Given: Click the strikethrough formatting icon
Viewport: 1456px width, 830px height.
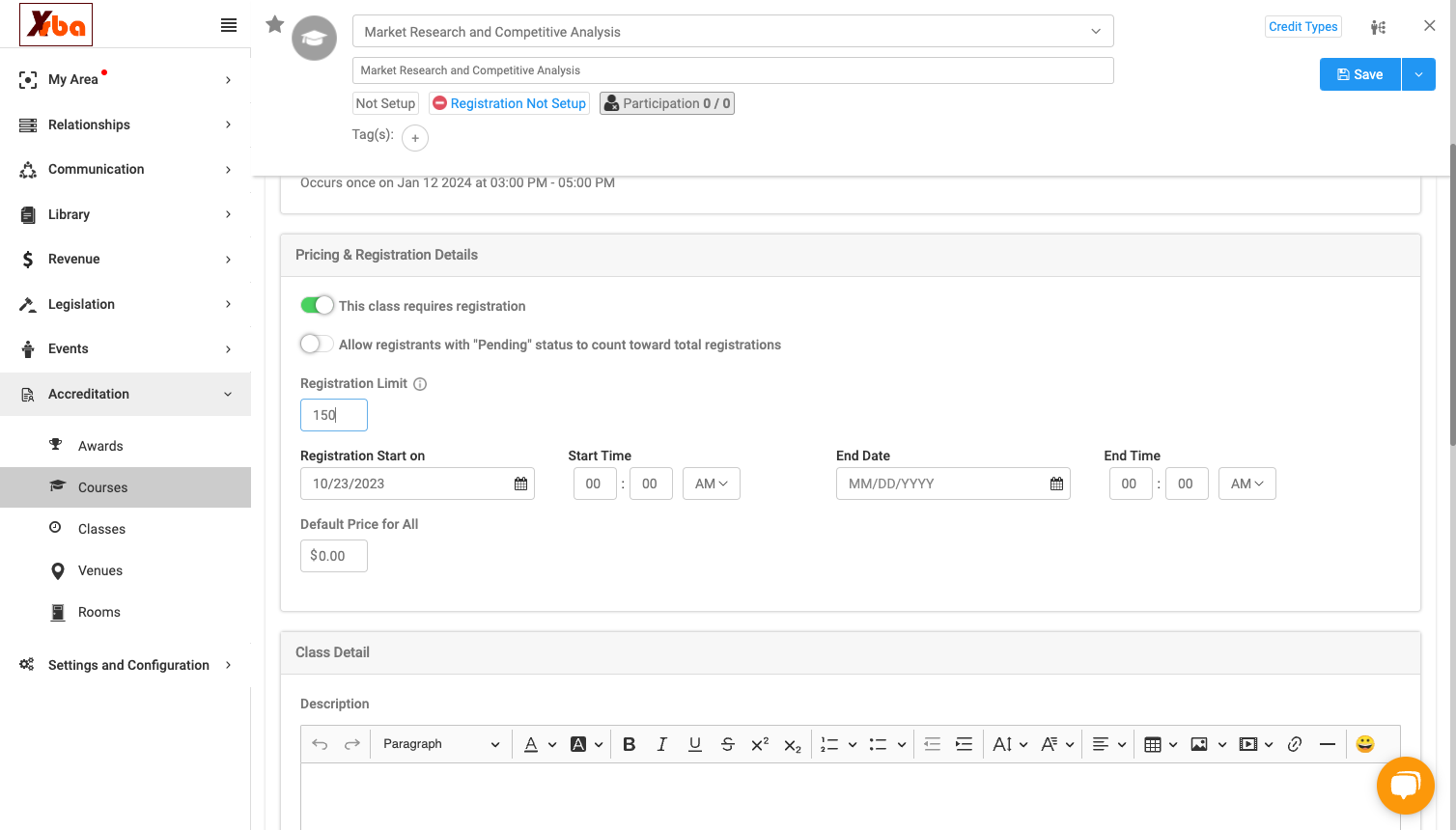Looking at the screenshot, I should [x=728, y=744].
